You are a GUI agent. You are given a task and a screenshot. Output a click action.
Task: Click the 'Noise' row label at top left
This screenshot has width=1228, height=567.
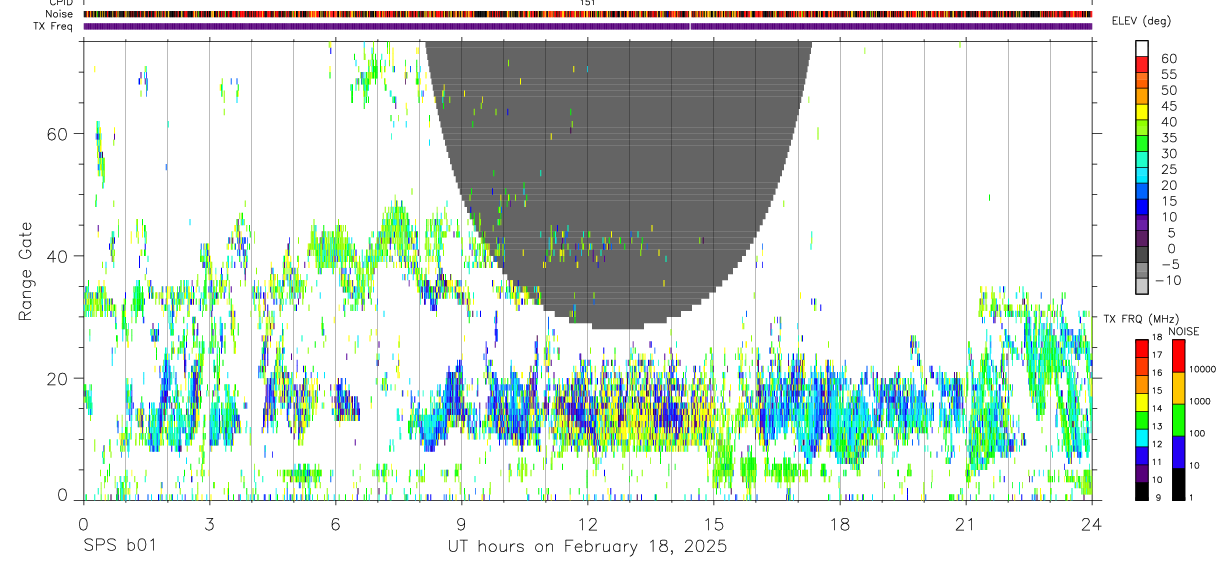(x=61, y=14)
